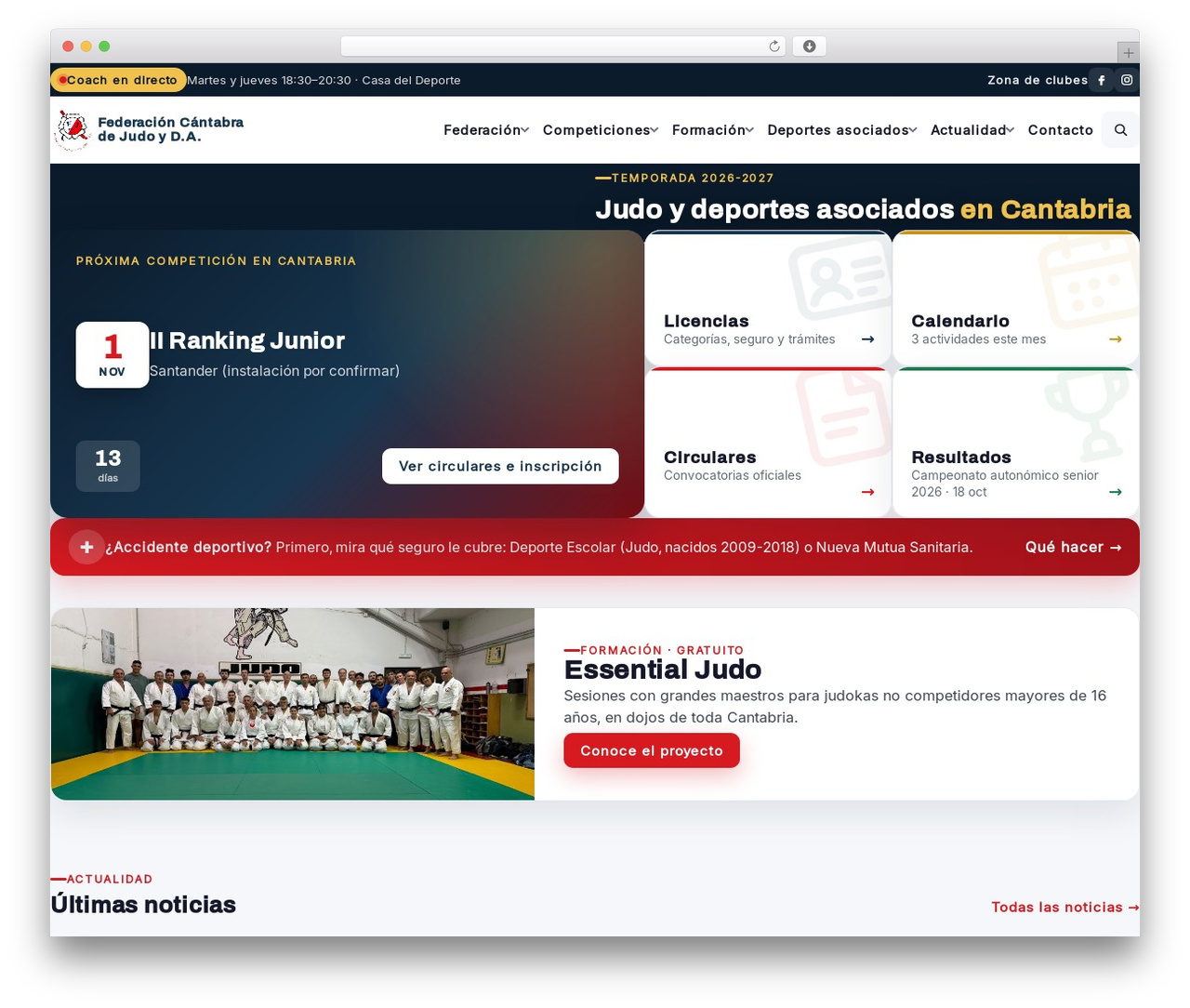Screen dimensions: 1190x1008
Task: Open the Licencias card title
Action: (706, 321)
